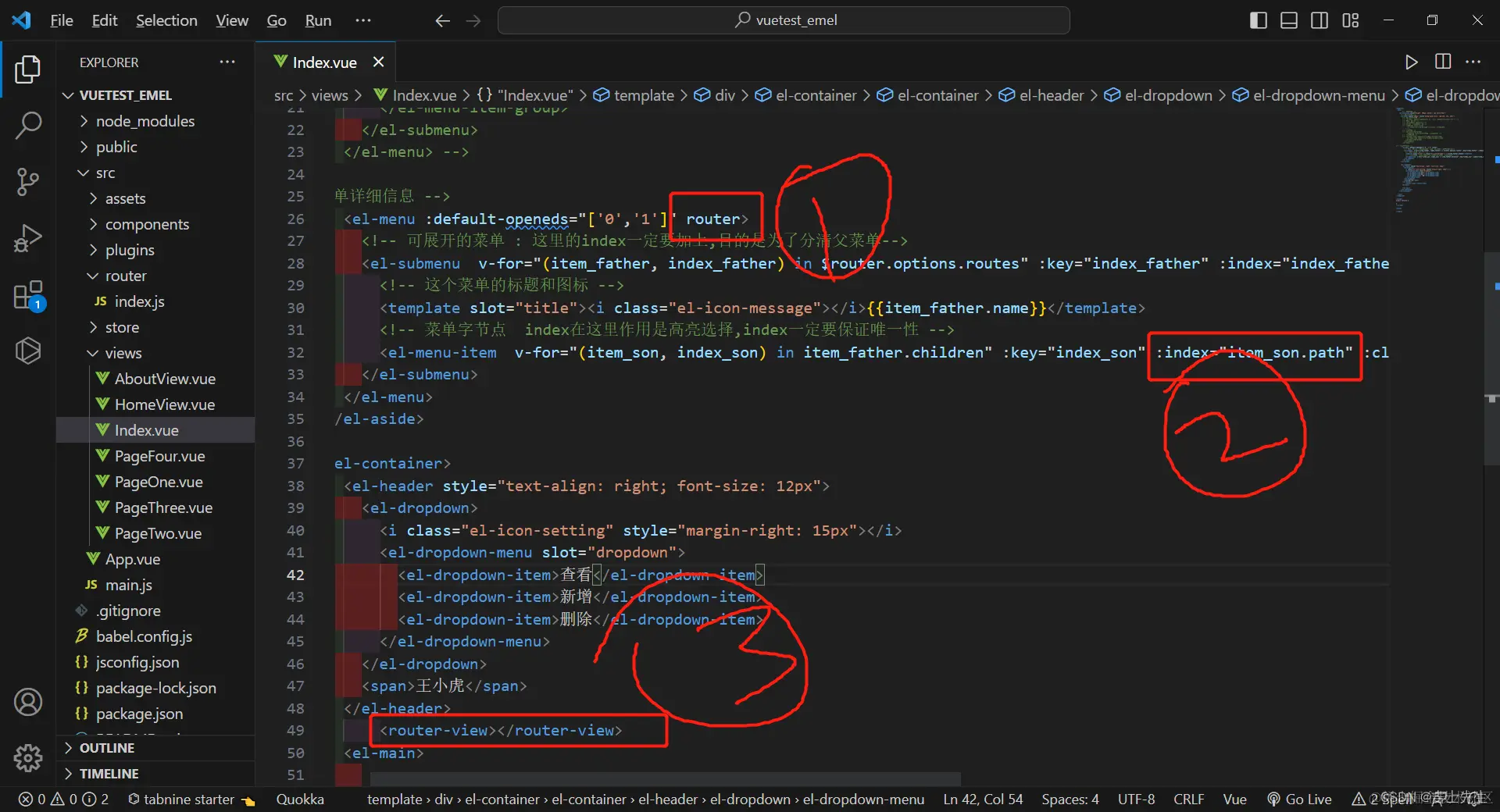Click the code minimap overview
Screen dimensions: 1500x812
1439,160
